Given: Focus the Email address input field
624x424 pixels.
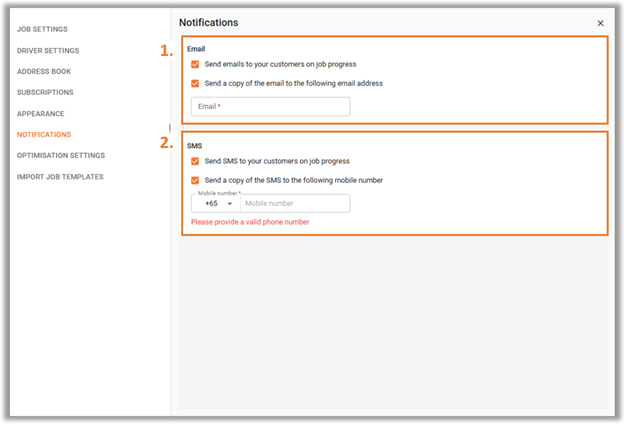Looking at the screenshot, I should [x=271, y=107].
